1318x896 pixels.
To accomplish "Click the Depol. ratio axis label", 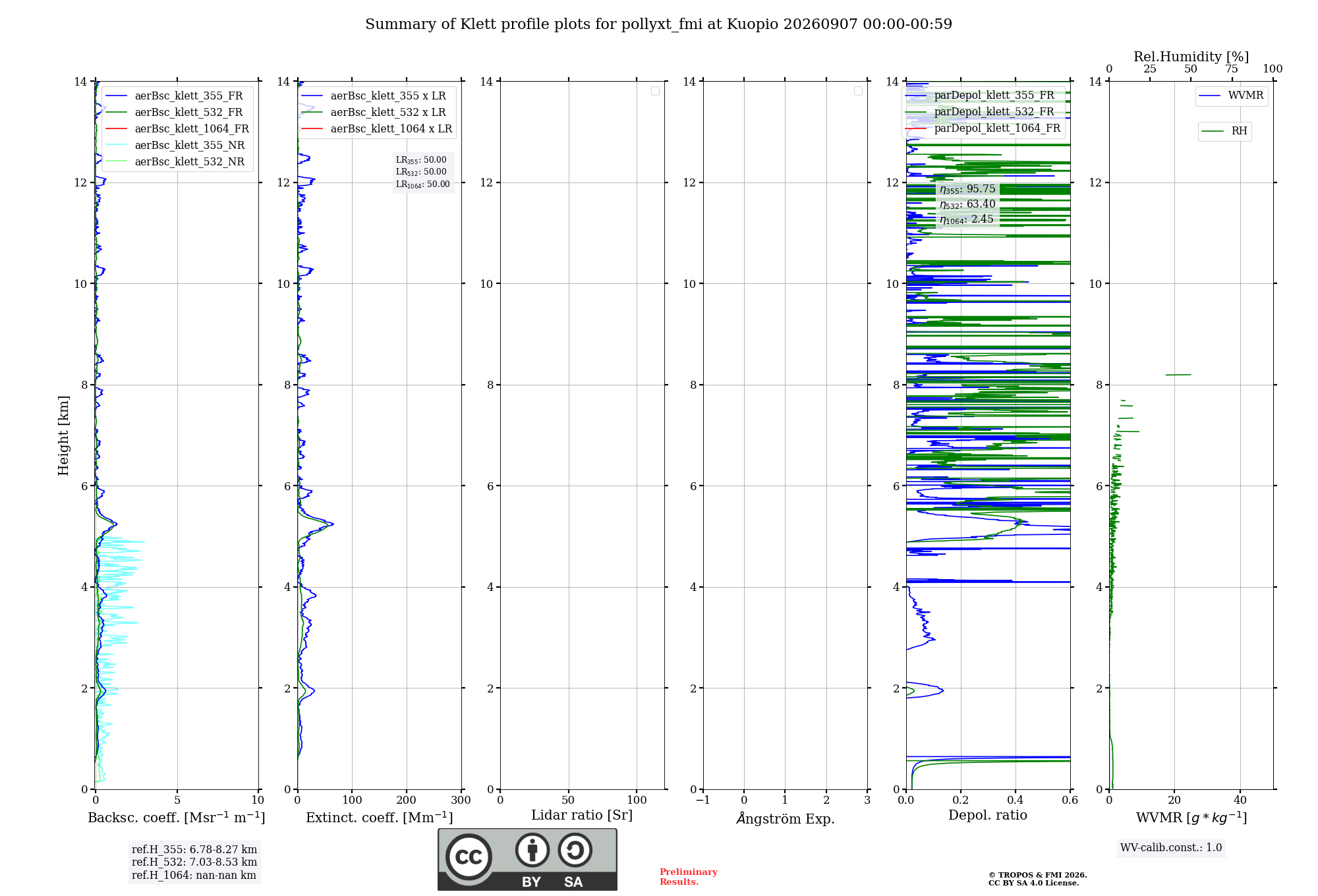I will coord(988,816).
